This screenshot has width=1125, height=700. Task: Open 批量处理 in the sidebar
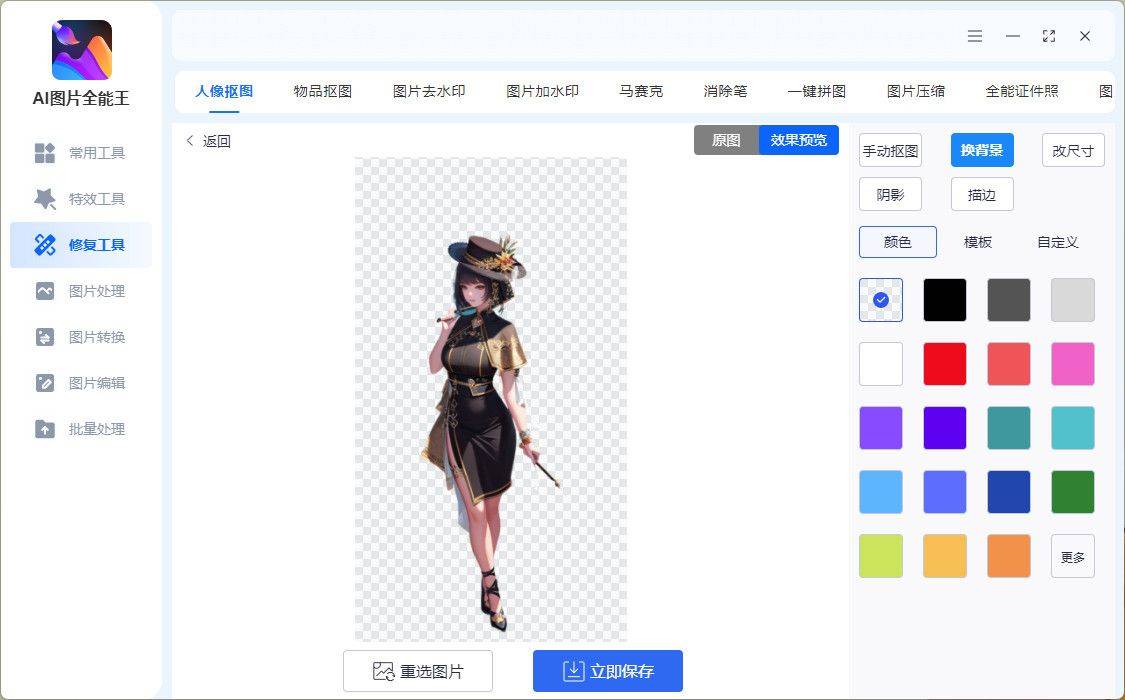pos(80,429)
